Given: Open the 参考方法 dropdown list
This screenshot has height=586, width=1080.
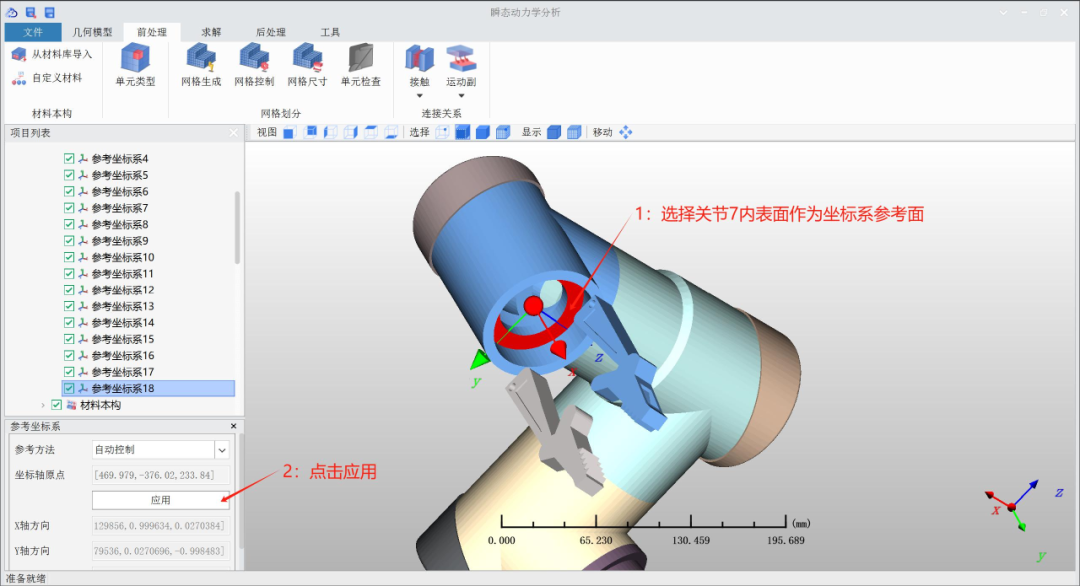Looking at the screenshot, I should [222, 450].
